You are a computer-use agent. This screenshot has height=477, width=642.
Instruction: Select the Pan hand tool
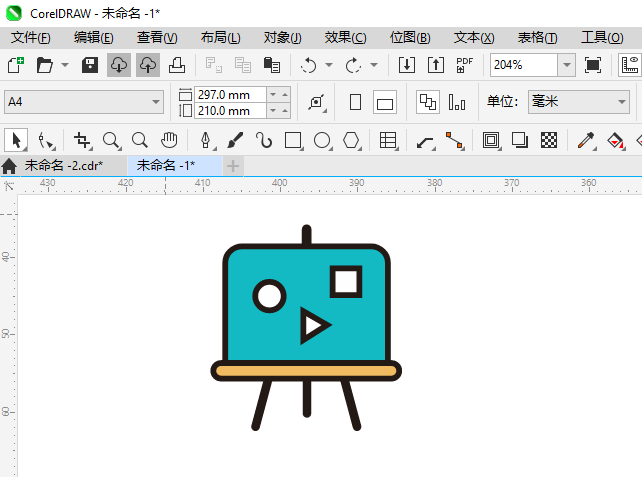pyautogui.click(x=169, y=140)
